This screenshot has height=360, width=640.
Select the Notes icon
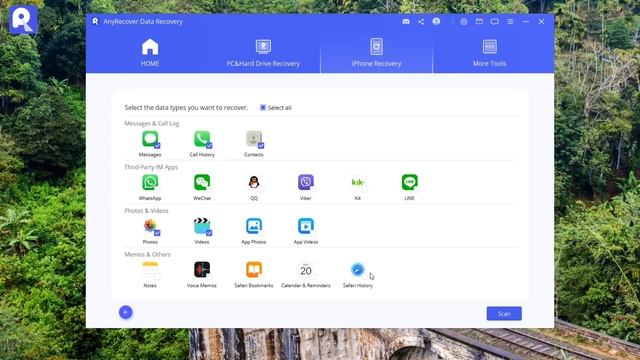(x=150, y=270)
